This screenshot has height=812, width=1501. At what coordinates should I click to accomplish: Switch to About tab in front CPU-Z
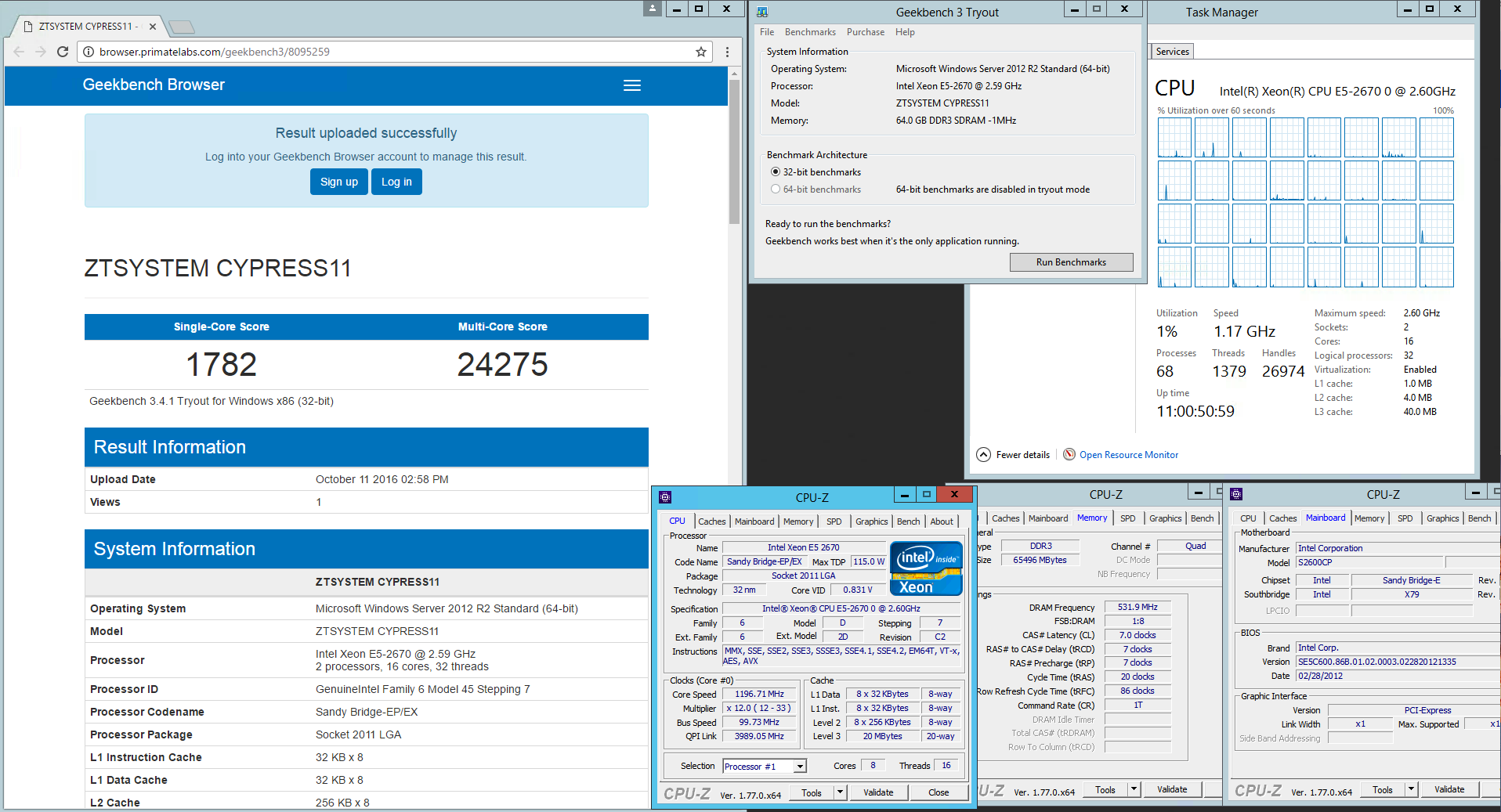pyautogui.click(x=942, y=521)
